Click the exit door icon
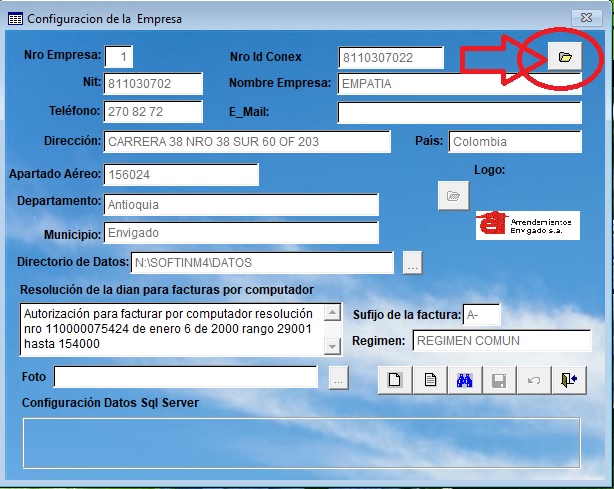This screenshot has height=489, width=614. point(569,380)
